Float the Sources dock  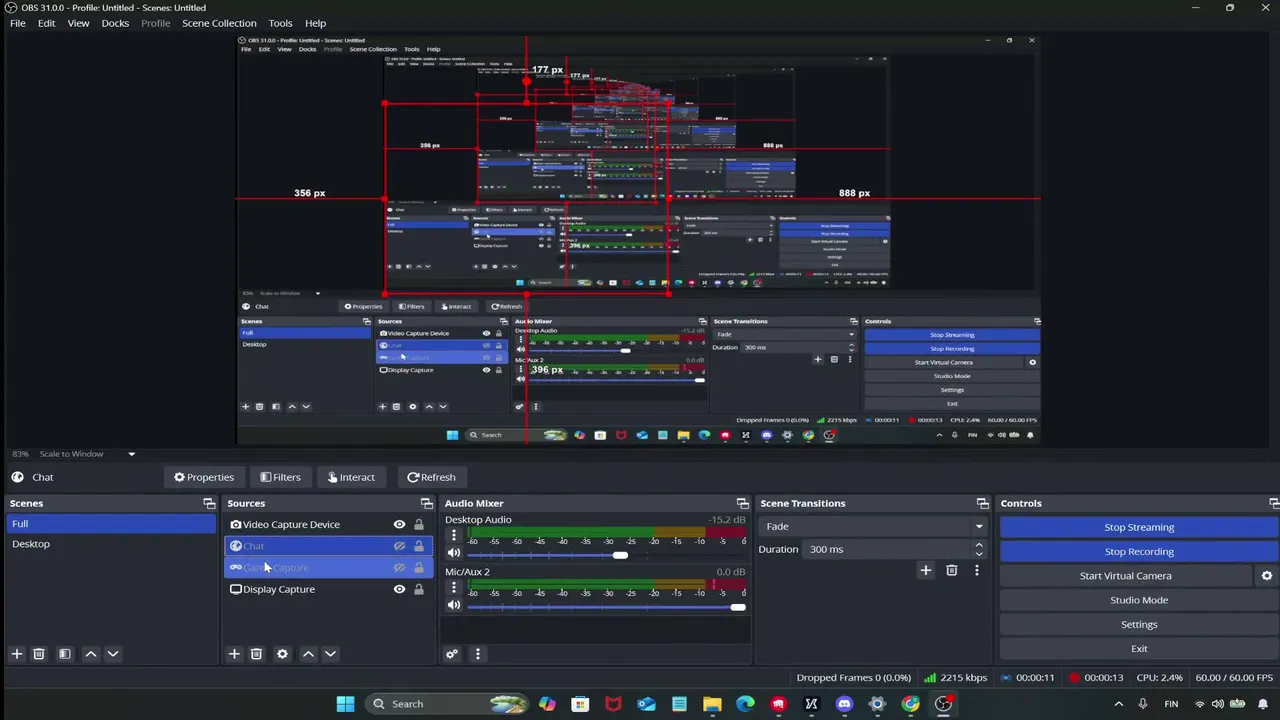[x=427, y=503]
